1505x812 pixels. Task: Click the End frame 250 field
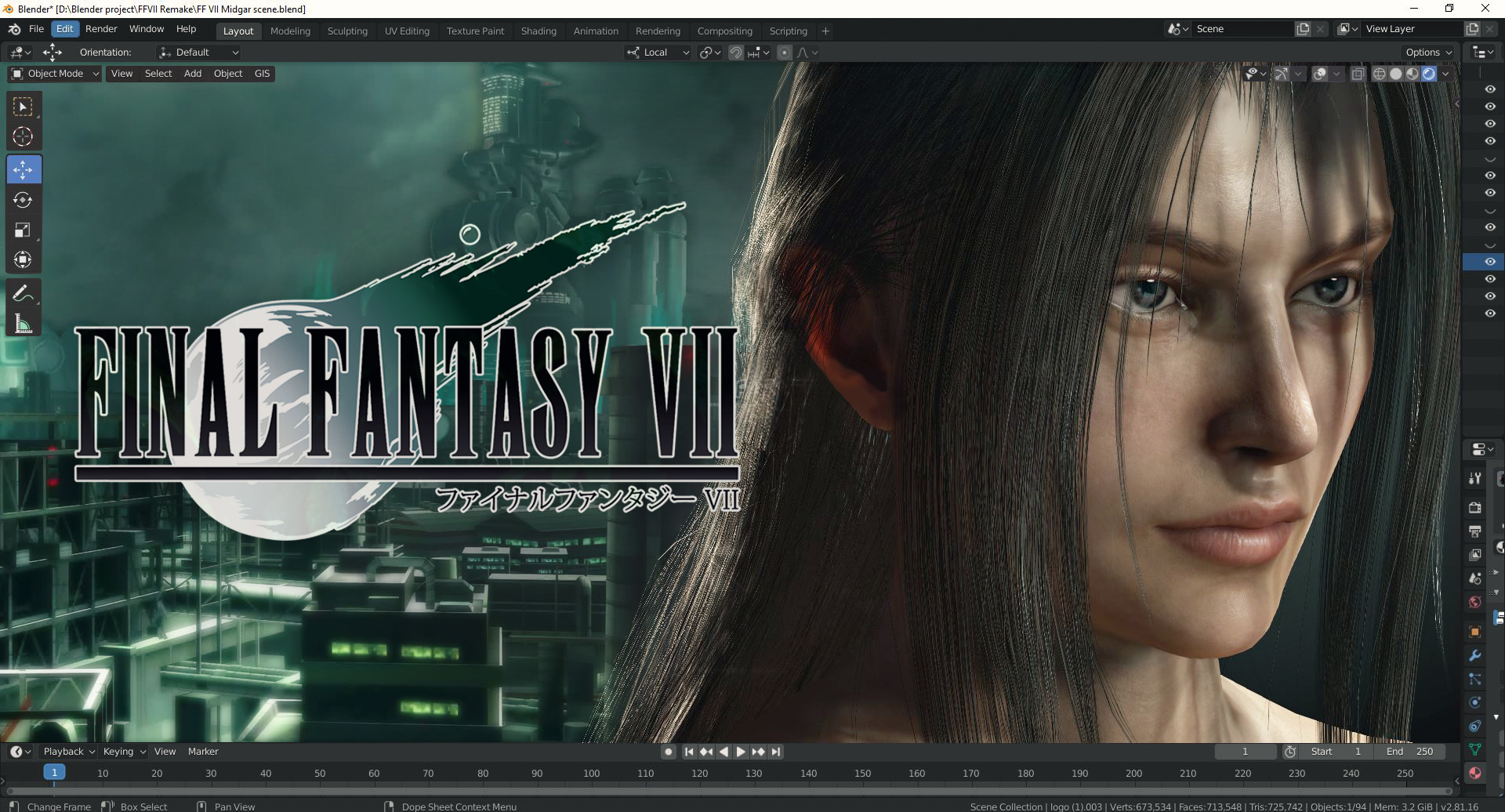click(x=1409, y=752)
